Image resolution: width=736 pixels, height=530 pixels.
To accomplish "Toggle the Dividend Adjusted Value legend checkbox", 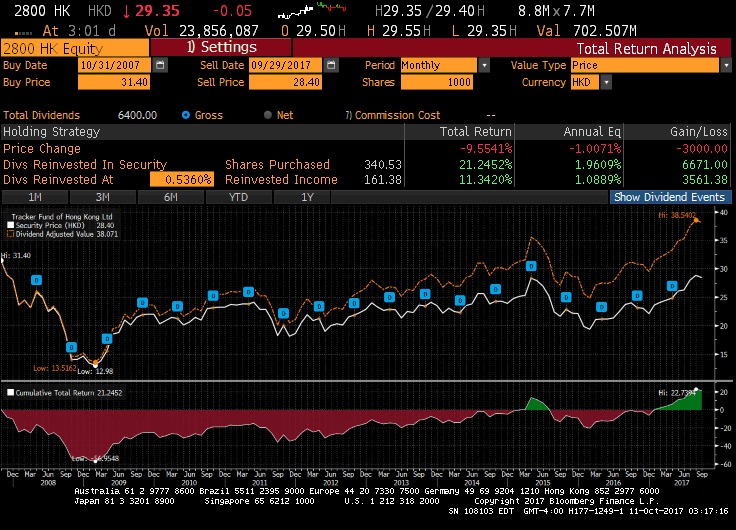I will click(10, 234).
